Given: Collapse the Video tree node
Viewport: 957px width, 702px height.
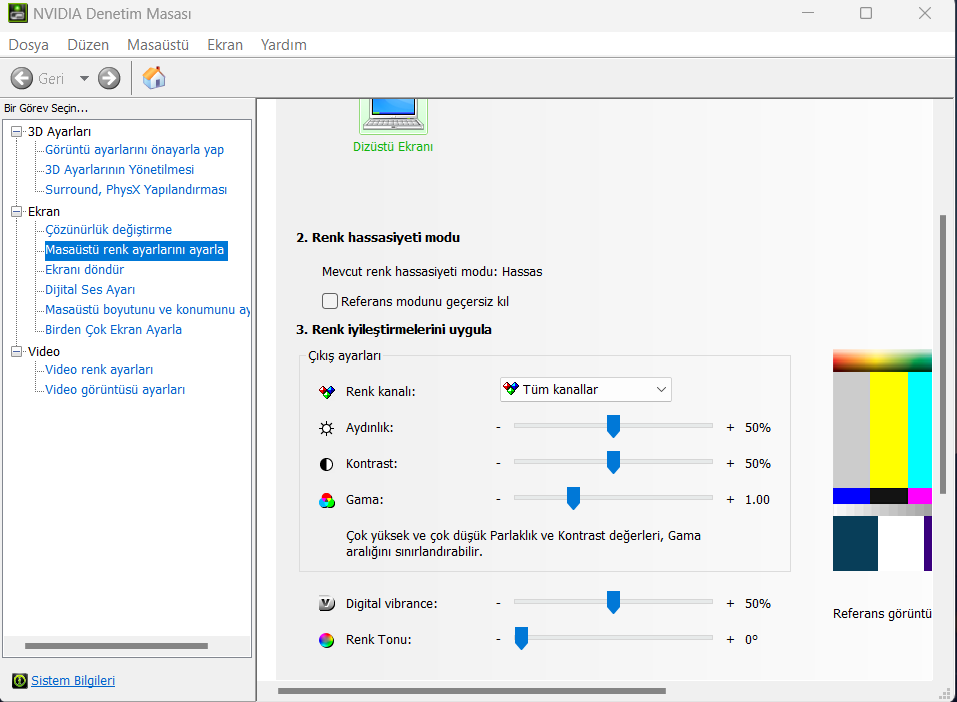Looking at the screenshot, I should pos(16,351).
